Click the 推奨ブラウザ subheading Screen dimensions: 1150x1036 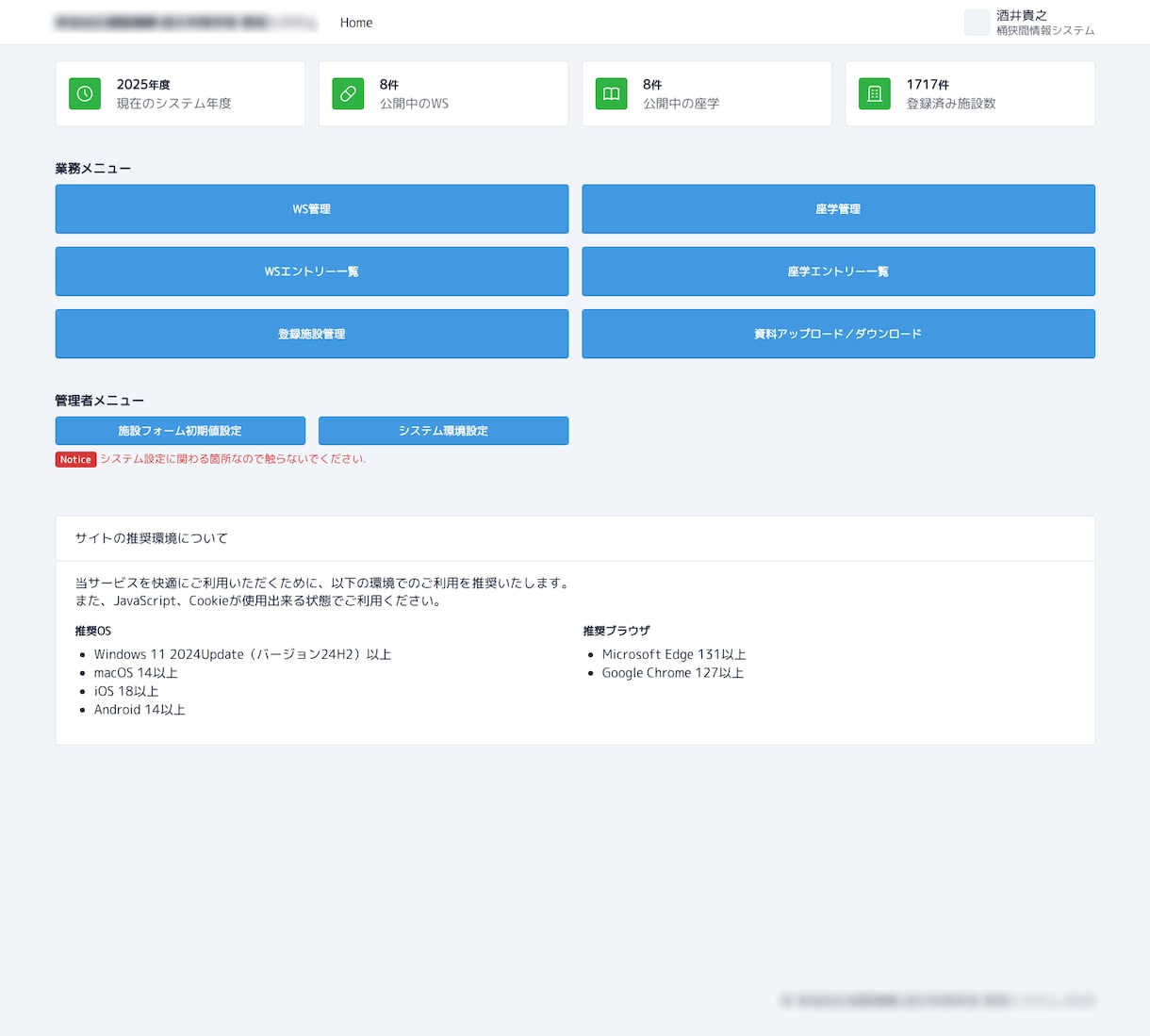click(x=616, y=631)
